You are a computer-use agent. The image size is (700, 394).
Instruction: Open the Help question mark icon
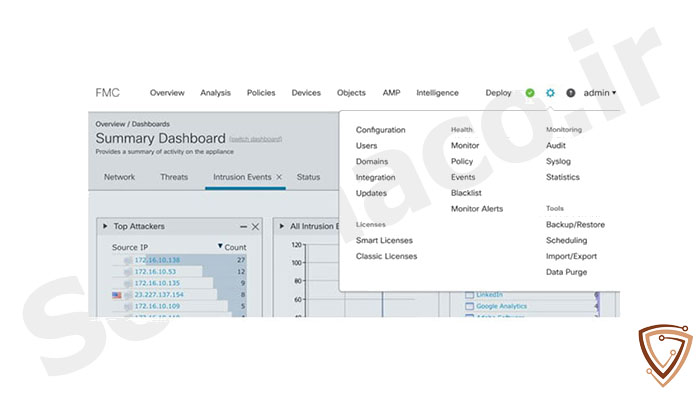pos(571,93)
